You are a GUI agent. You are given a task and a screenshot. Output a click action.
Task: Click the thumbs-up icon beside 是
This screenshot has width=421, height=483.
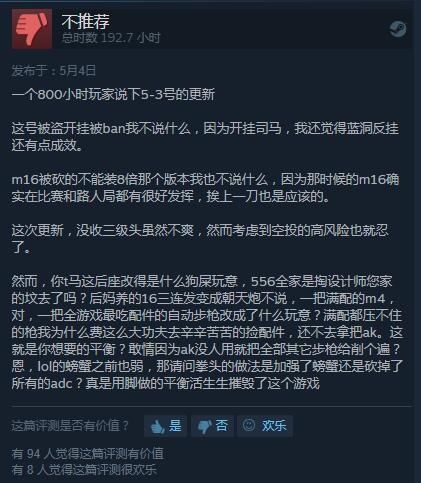[x=157, y=426]
